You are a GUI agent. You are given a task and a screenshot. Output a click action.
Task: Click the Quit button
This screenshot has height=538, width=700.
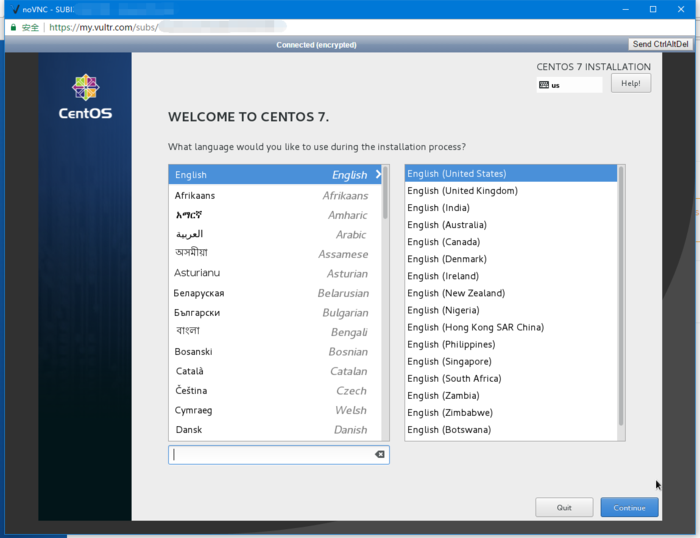pyautogui.click(x=564, y=508)
